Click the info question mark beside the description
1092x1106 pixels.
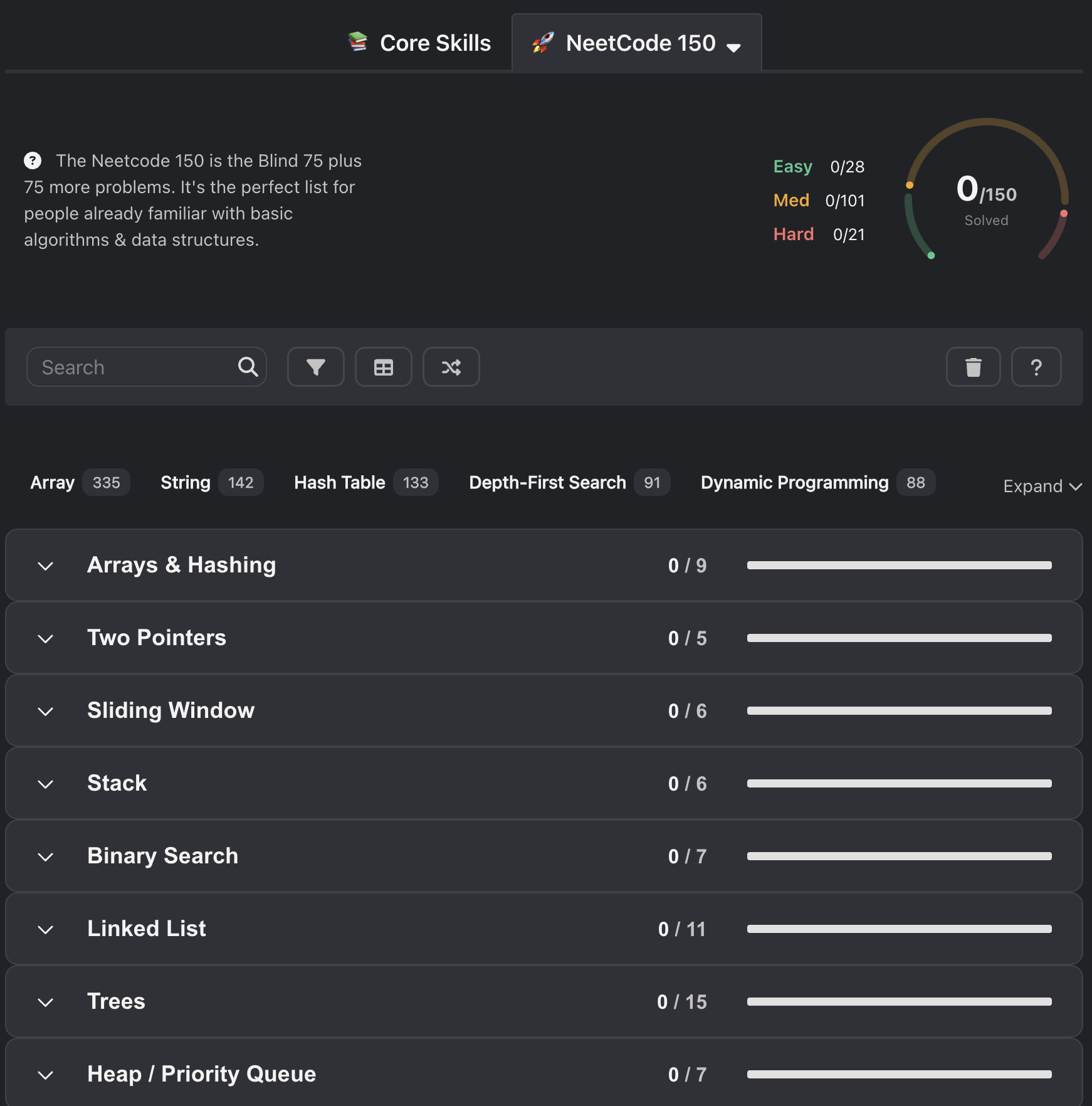(x=33, y=161)
